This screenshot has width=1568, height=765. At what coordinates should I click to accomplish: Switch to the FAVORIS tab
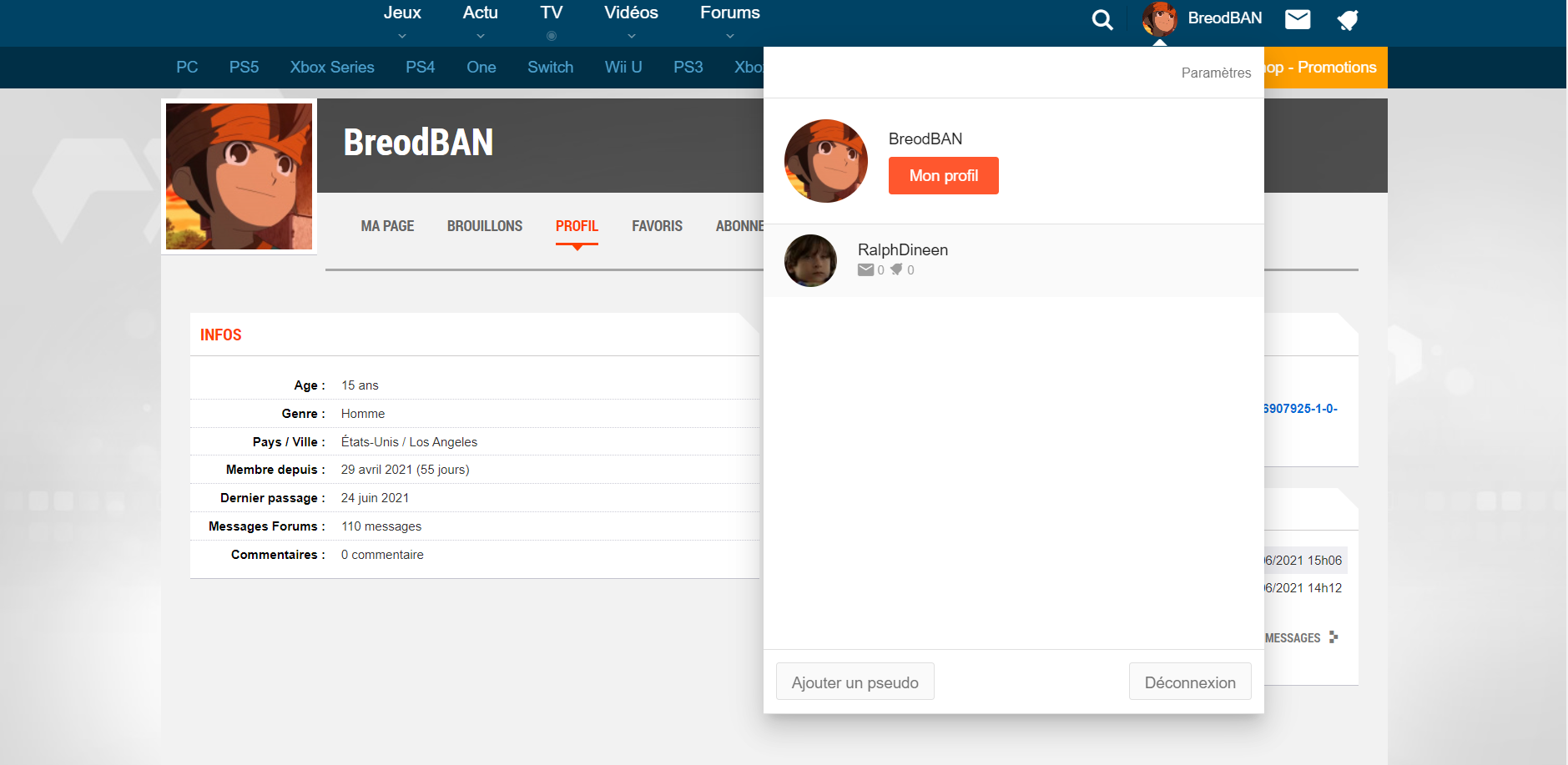pyautogui.click(x=657, y=226)
